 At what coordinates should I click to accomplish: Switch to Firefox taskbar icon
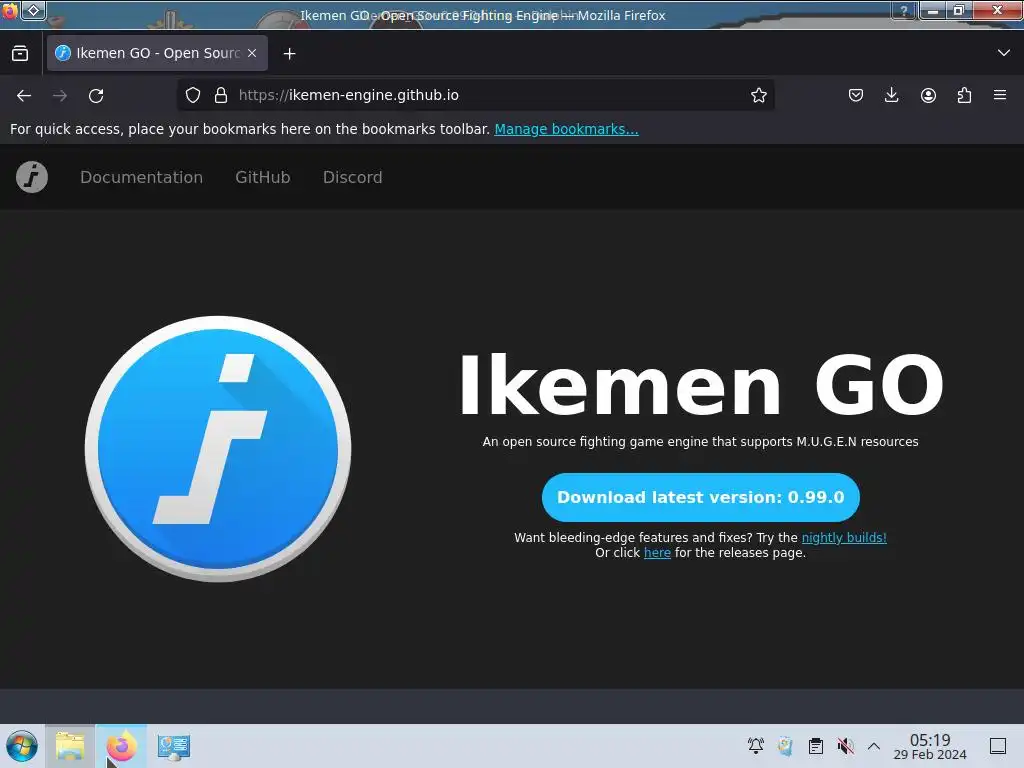pos(121,746)
